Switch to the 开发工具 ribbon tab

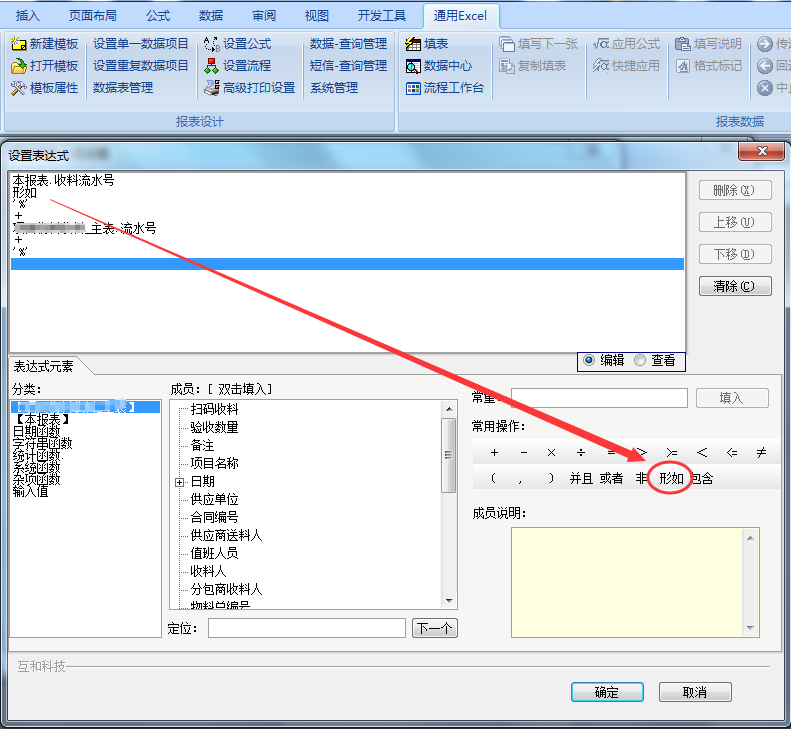[382, 16]
